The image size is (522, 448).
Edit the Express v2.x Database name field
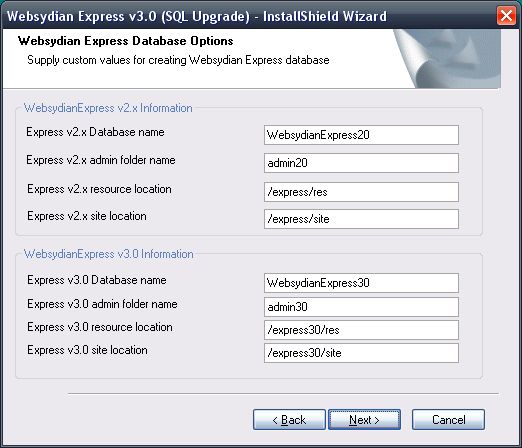coord(361,135)
